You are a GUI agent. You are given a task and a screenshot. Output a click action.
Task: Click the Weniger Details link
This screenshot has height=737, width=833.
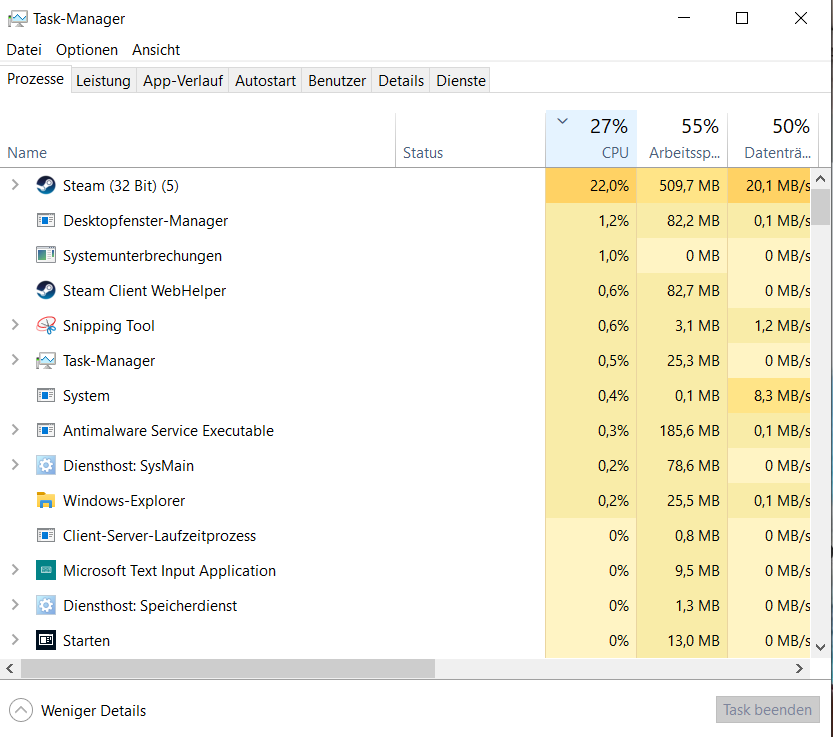click(x=94, y=711)
